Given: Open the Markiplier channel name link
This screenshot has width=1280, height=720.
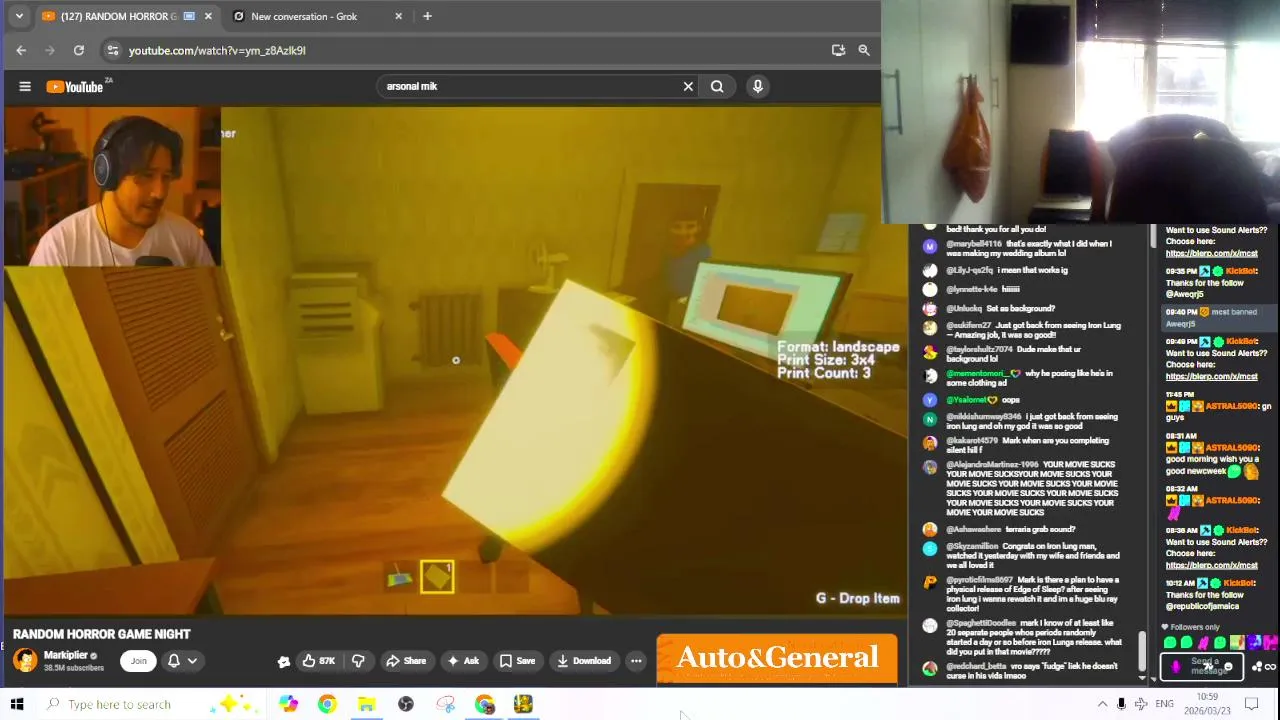Looking at the screenshot, I should (66, 655).
